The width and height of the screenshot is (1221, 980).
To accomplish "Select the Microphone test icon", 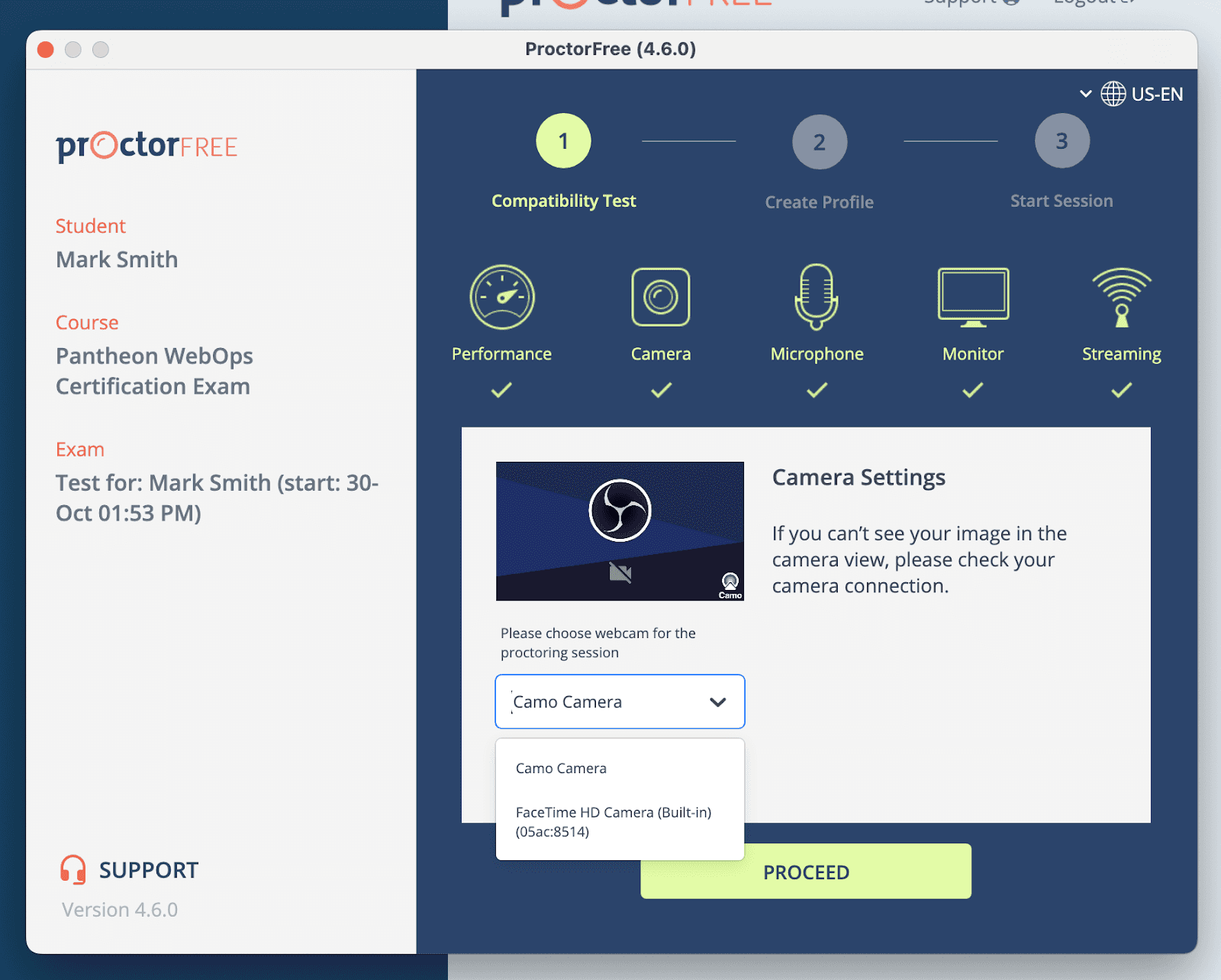I will coord(816,297).
